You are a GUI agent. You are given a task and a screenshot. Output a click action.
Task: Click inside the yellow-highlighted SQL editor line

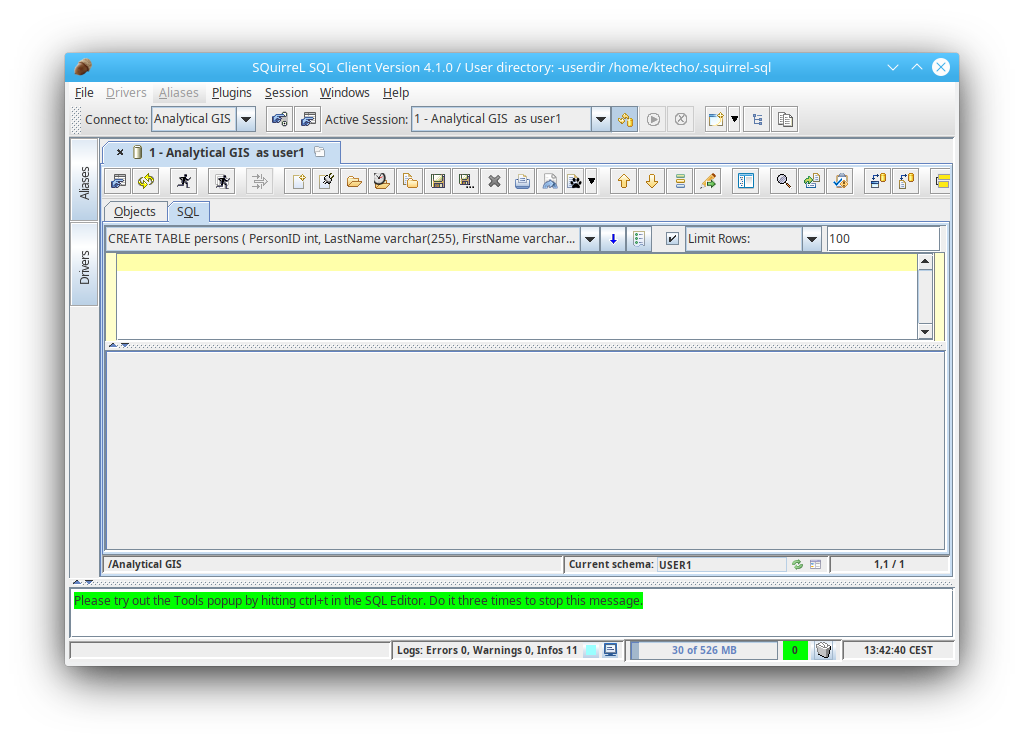tap(516, 262)
